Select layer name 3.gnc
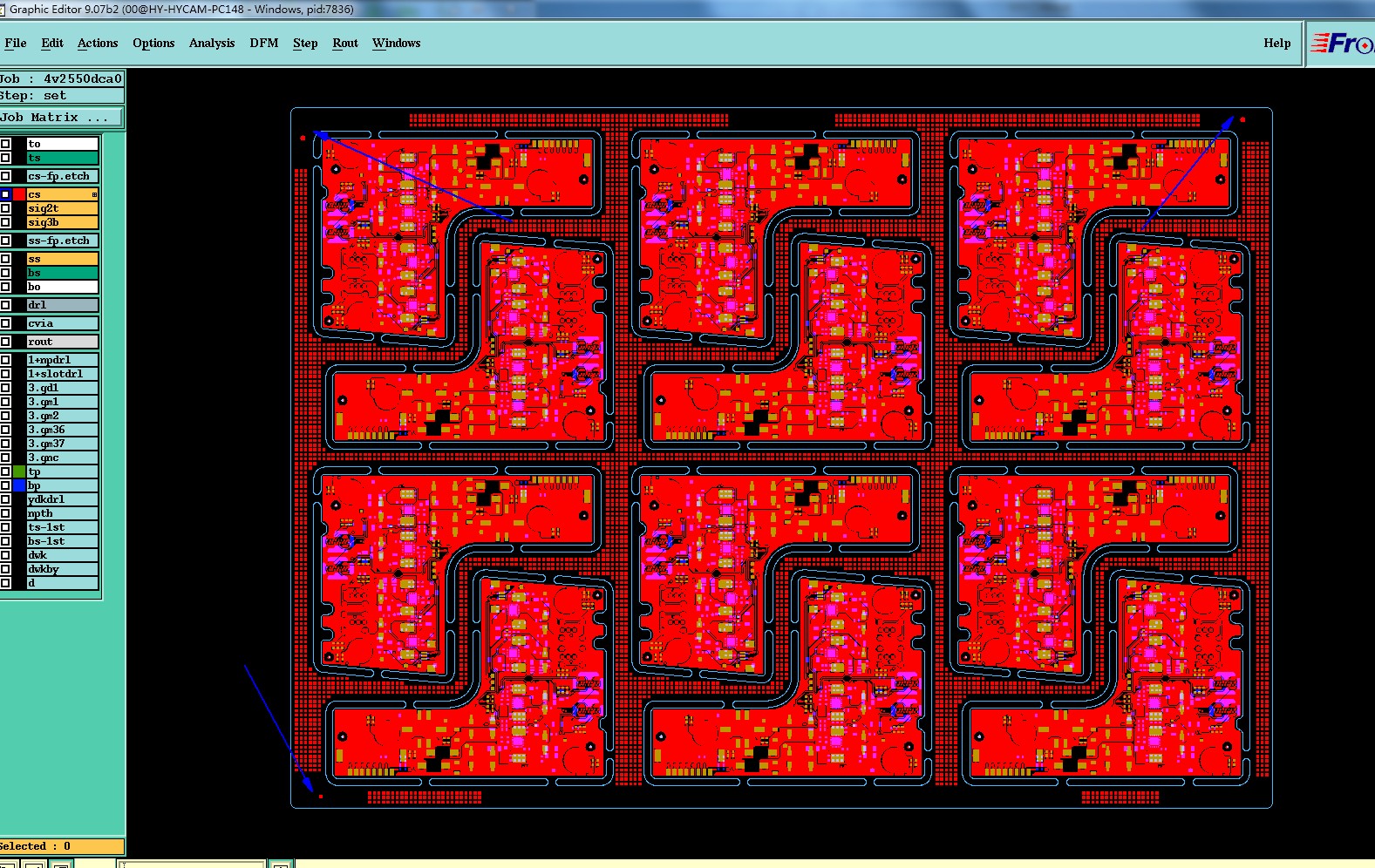This screenshot has width=1375, height=868. [63, 458]
